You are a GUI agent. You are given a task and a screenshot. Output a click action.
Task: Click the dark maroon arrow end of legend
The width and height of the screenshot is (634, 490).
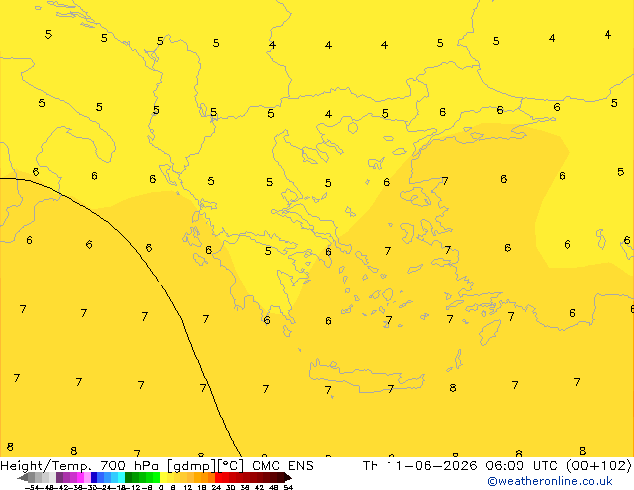[x=287, y=478]
